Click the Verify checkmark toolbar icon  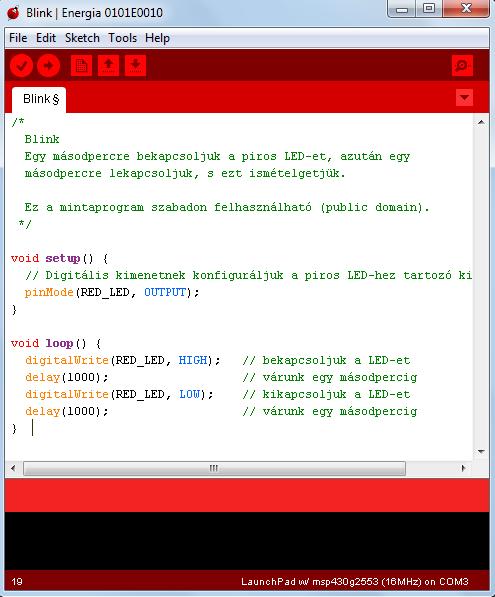[21, 66]
